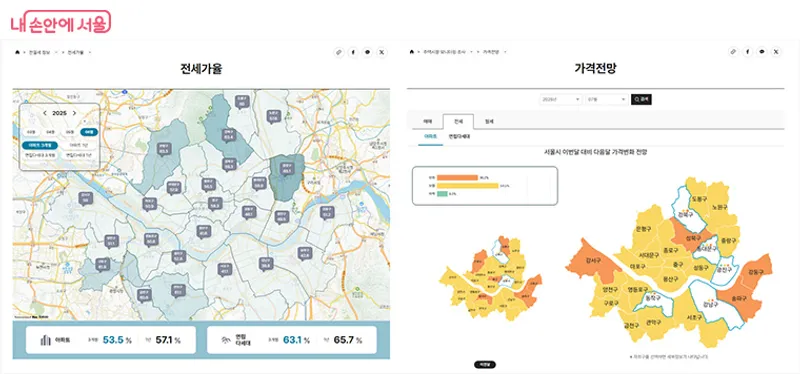Share 가격전망 page via KakaoTalk chat icon
800x374 pixels.
tap(762, 52)
